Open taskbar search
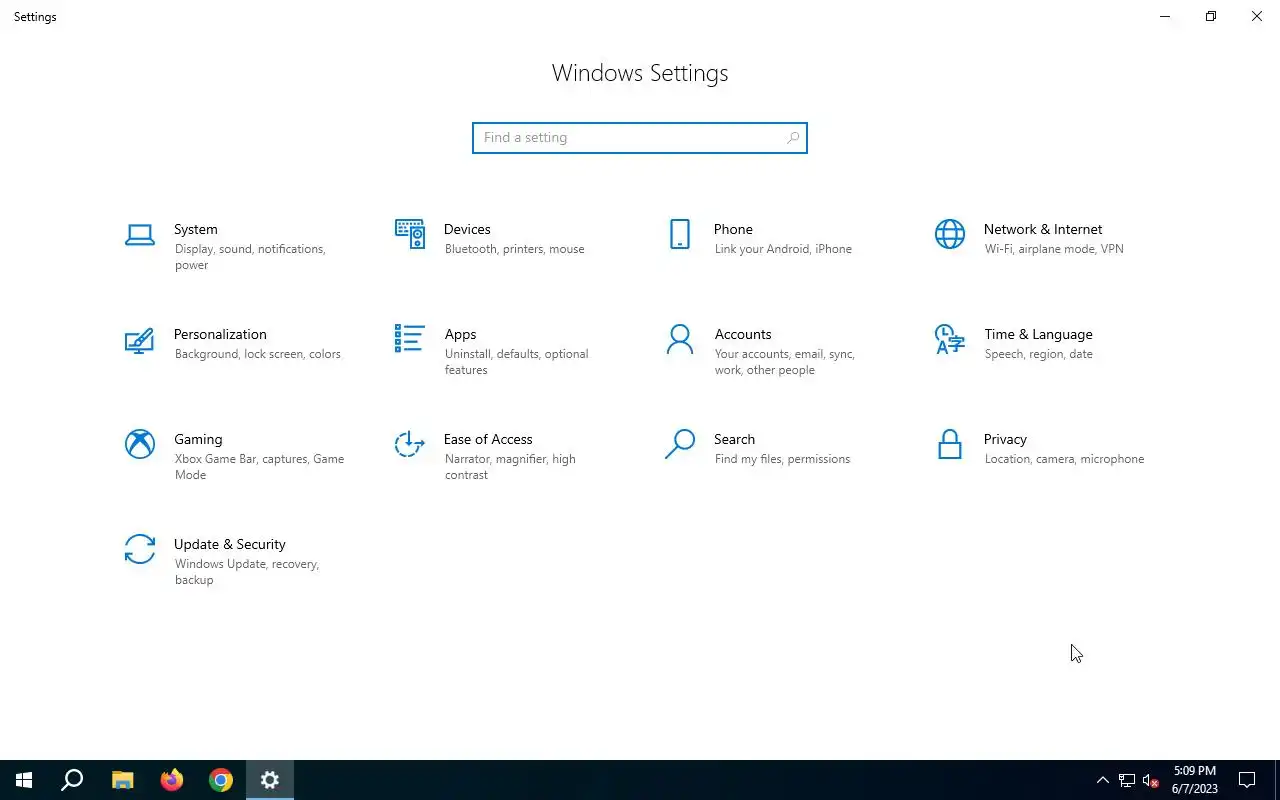Viewport: 1280px width, 800px height. point(72,780)
